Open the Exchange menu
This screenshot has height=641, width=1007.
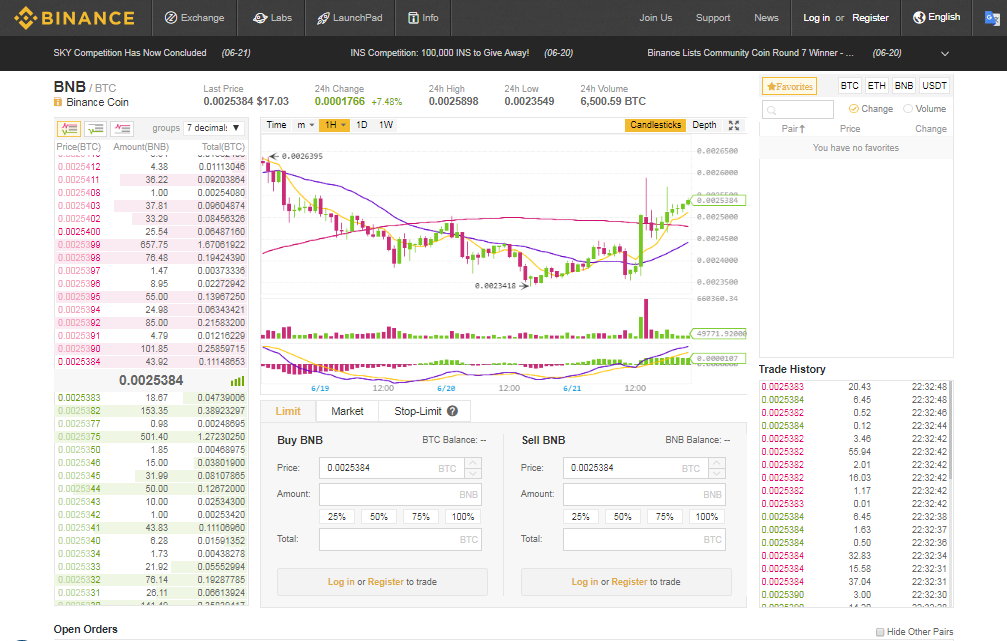195,18
